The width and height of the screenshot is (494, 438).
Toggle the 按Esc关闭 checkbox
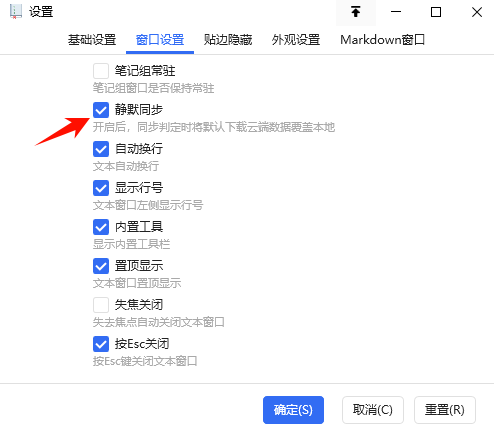[x=101, y=344]
